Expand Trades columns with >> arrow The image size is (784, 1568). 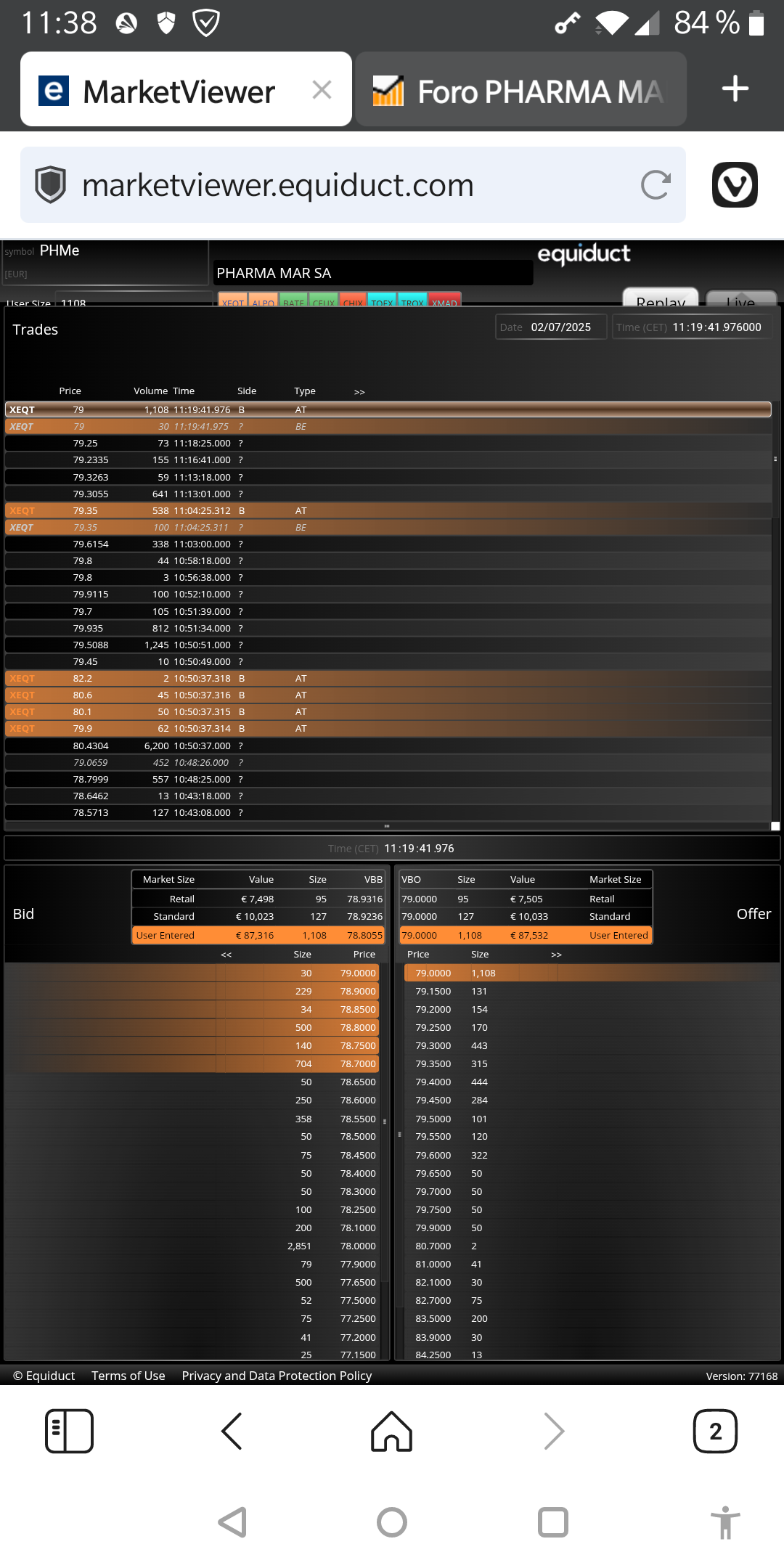[x=359, y=392]
